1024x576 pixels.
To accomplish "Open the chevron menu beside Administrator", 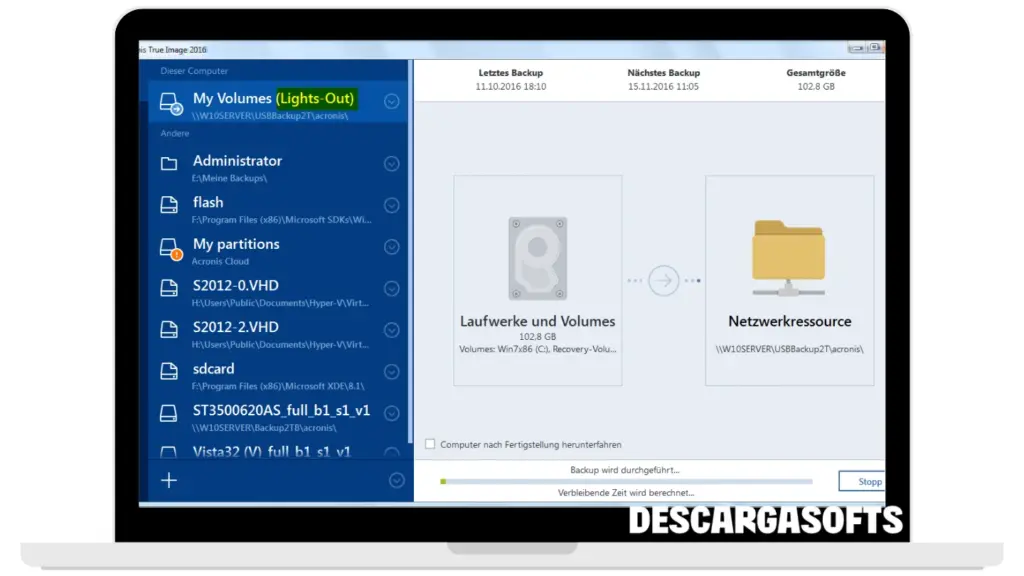I will click(x=392, y=164).
